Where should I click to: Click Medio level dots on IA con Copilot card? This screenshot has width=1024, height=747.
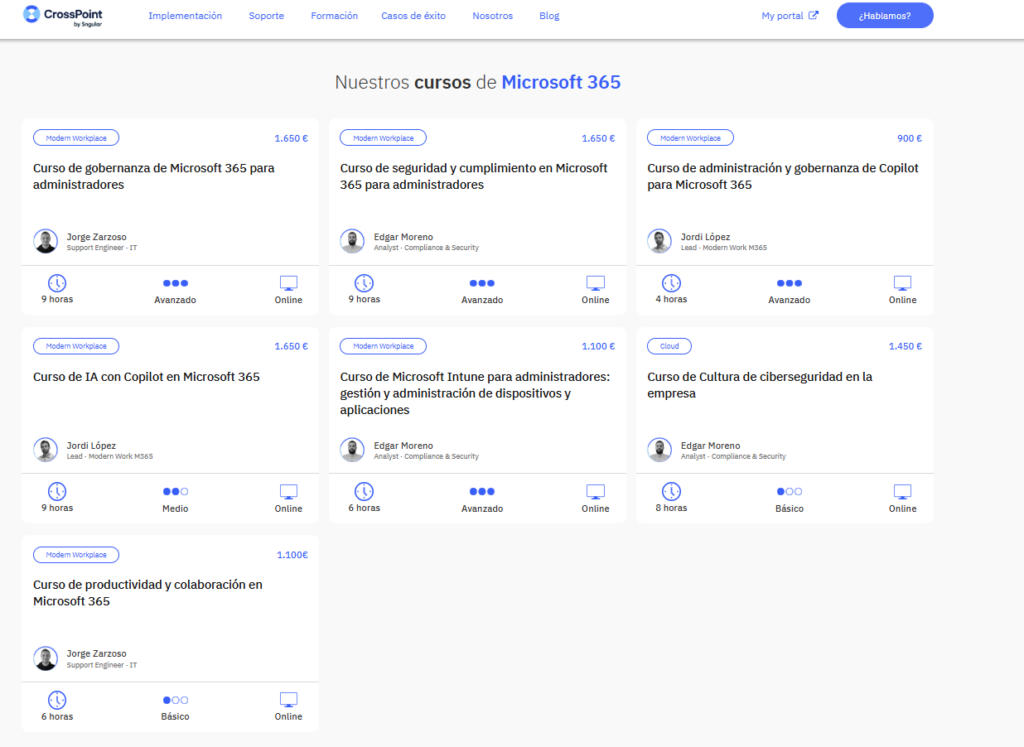175,491
